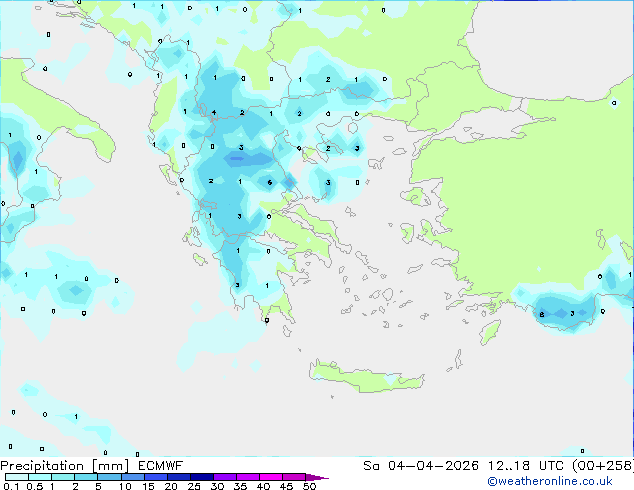Click the '45' legend scale label
The height and width of the screenshot is (490, 634).
(x=286, y=486)
